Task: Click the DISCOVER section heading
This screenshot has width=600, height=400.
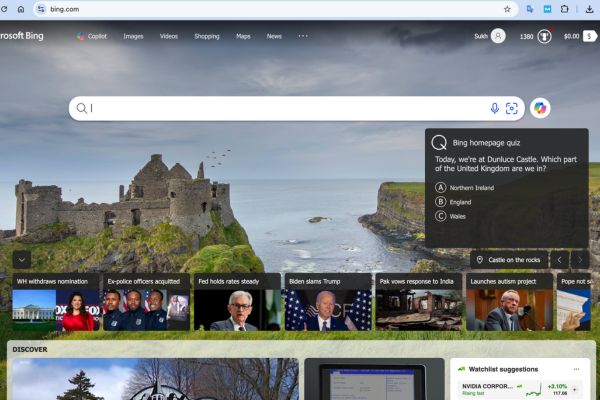Action: [30, 349]
